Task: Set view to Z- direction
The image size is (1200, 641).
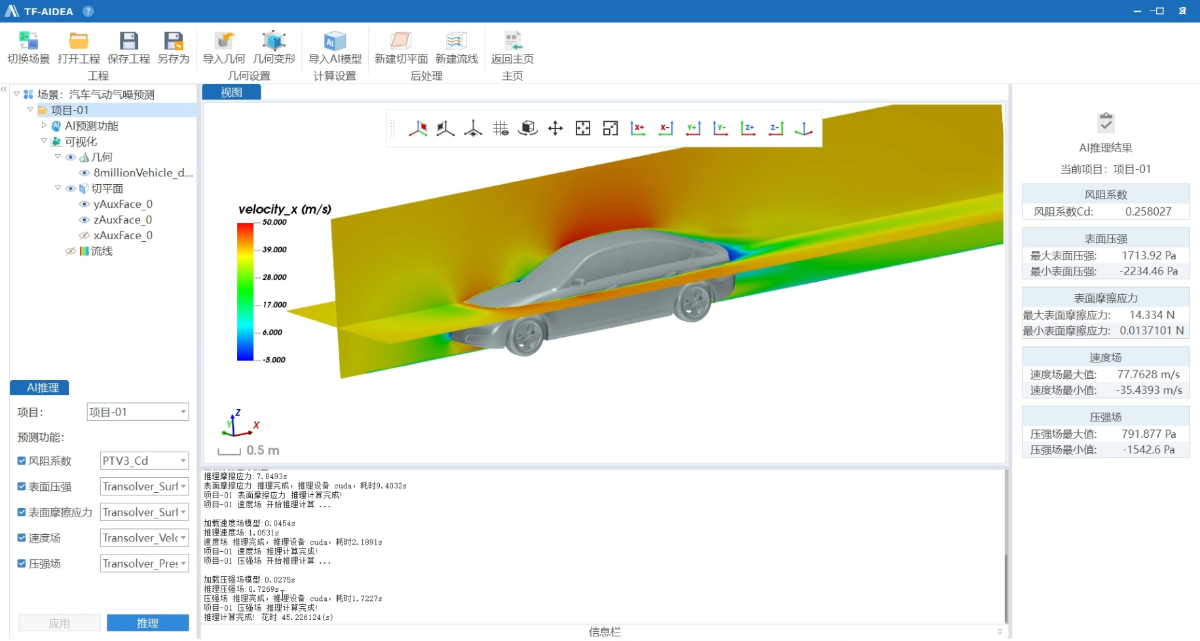Action: click(774, 128)
